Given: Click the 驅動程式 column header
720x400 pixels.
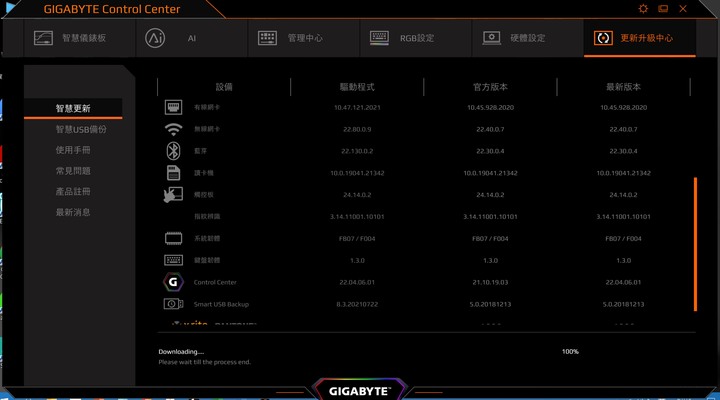Looking at the screenshot, I should (357, 87).
